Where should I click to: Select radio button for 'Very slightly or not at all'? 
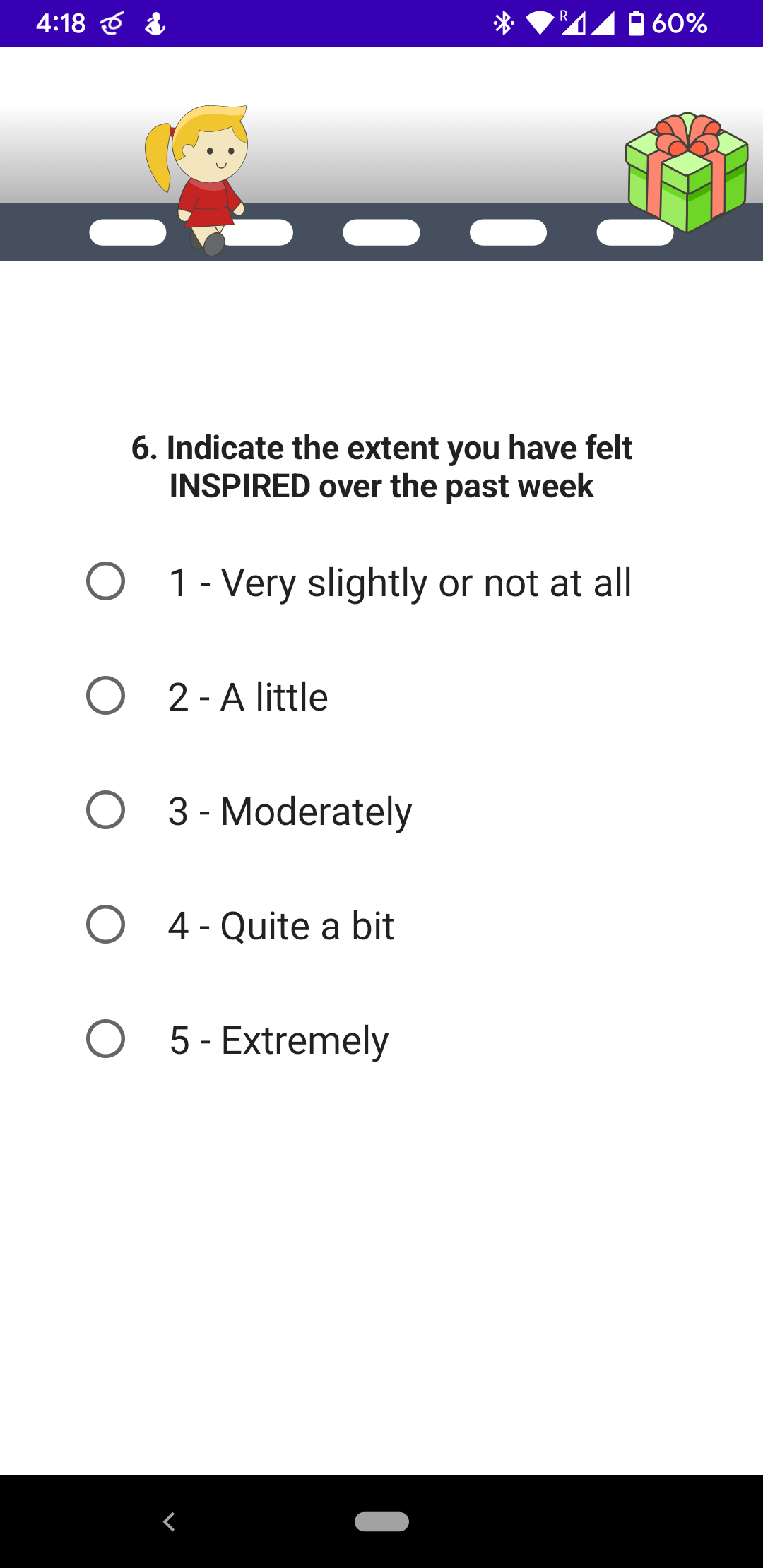point(105,581)
